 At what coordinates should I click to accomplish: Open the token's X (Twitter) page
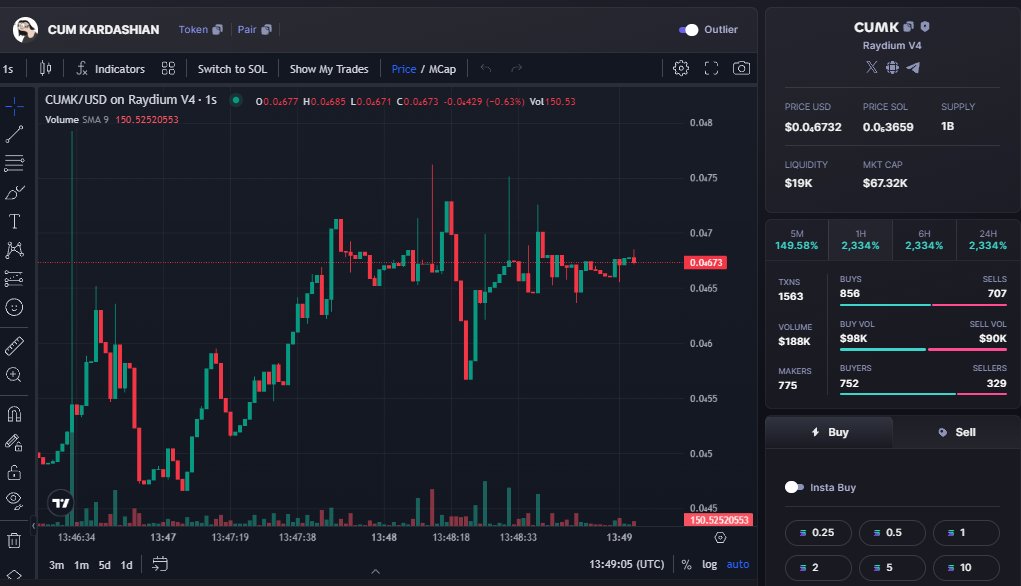[x=871, y=67]
